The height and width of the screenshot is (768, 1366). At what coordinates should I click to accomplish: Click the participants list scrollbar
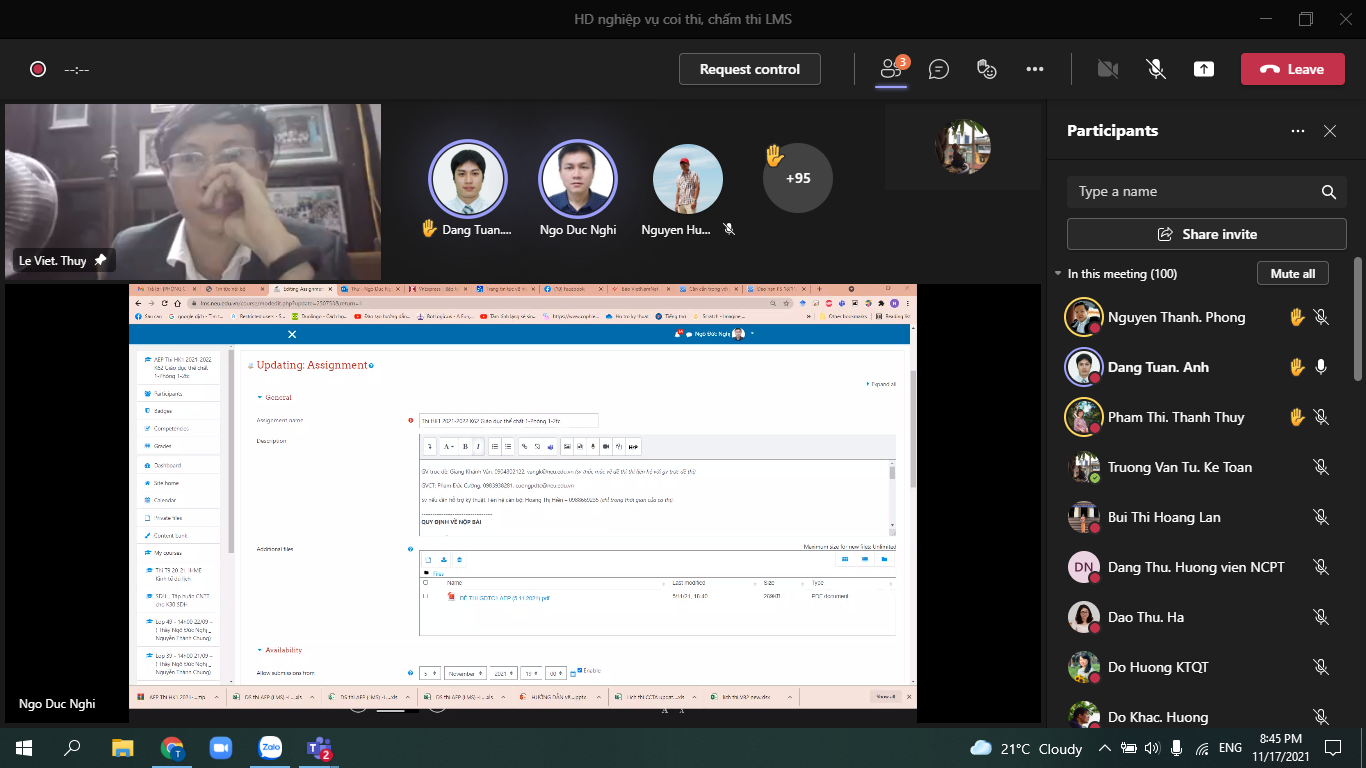[1357, 320]
